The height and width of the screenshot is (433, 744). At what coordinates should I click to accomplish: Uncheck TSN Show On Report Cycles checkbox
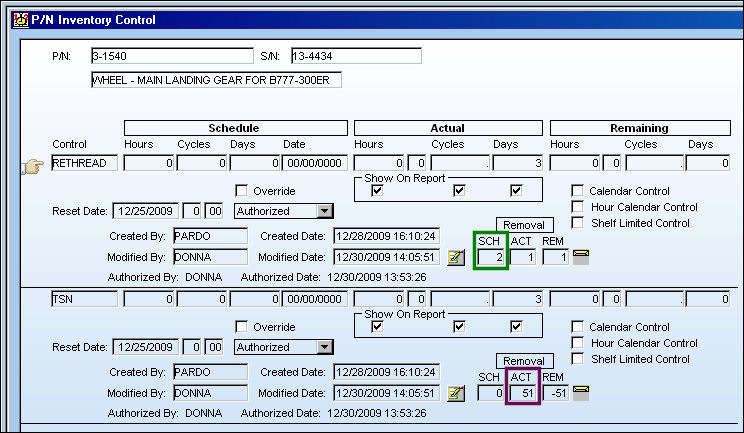pos(459,327)
